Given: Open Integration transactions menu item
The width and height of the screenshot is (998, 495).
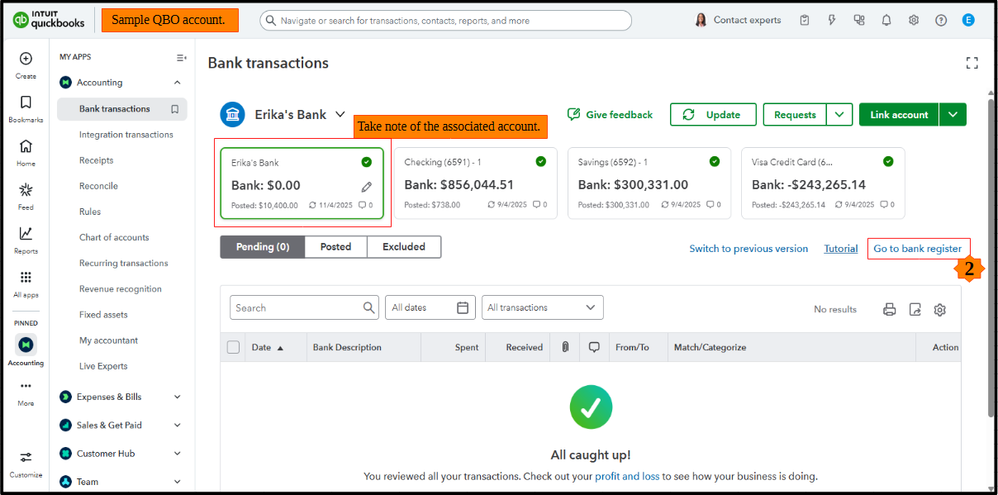Looking at the screenshot, I should (126, 135).
